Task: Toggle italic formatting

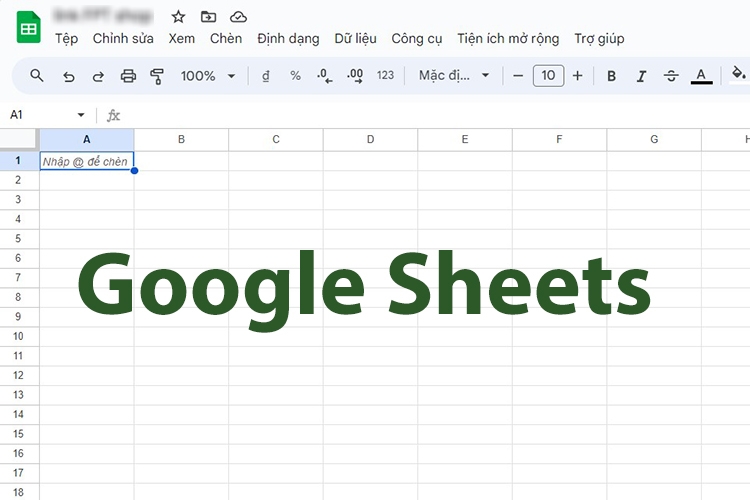Action: coord(641,76)
